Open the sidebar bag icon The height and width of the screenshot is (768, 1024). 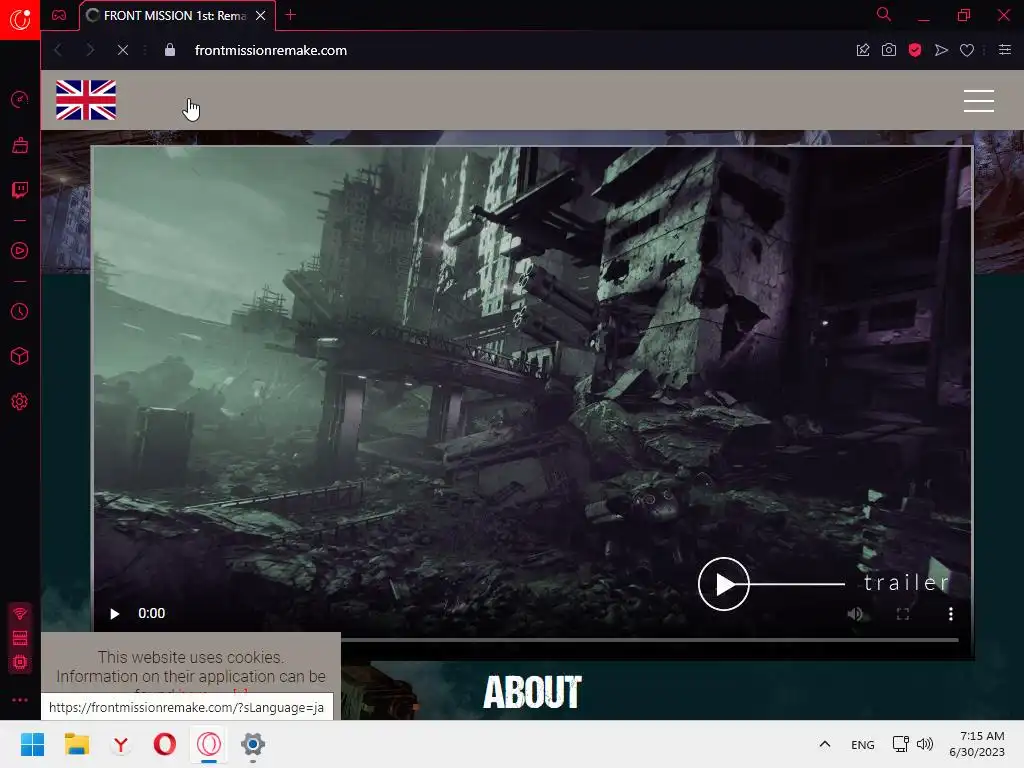pos(20,145)
